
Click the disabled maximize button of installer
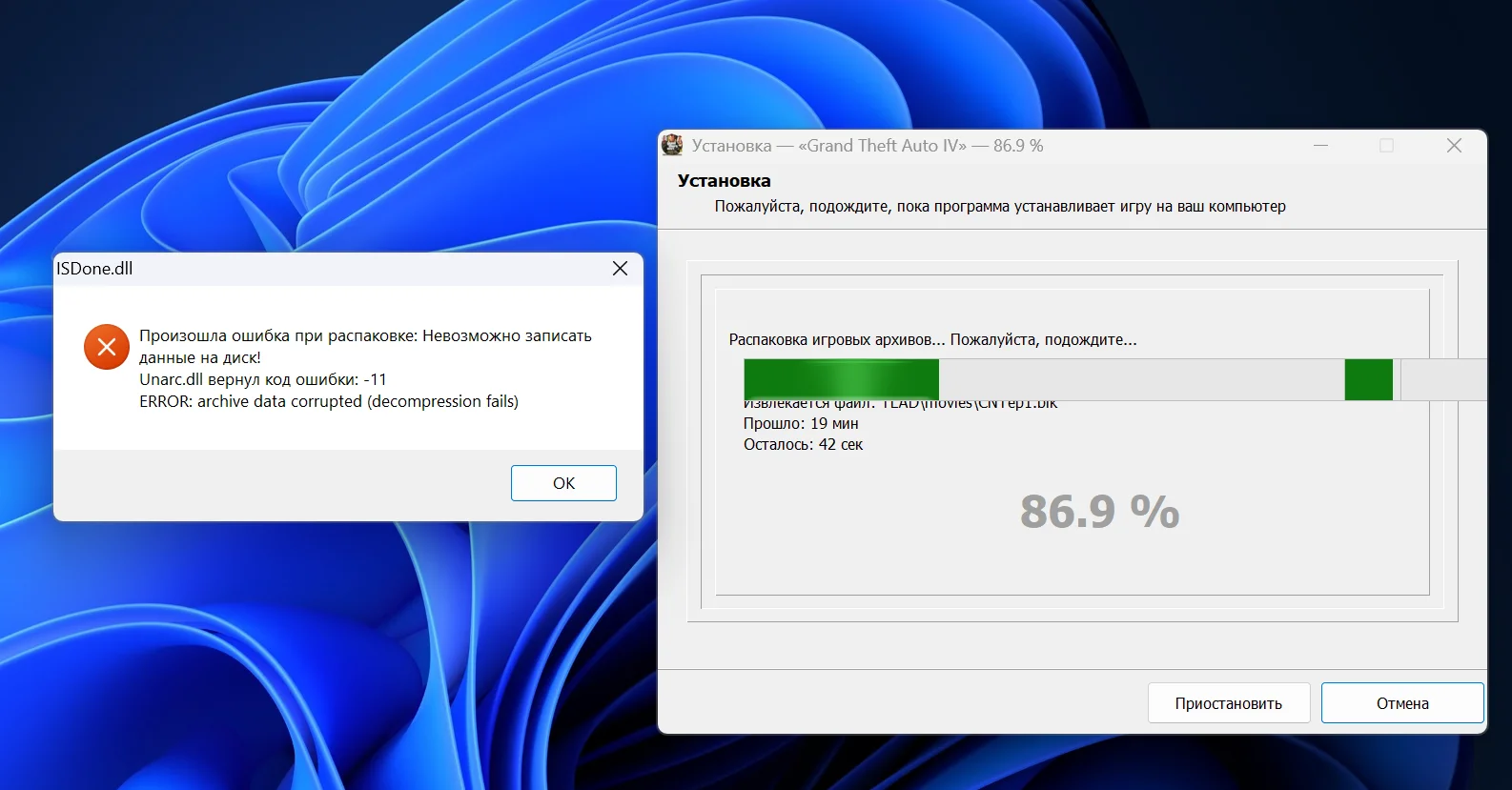[1387, 146]
